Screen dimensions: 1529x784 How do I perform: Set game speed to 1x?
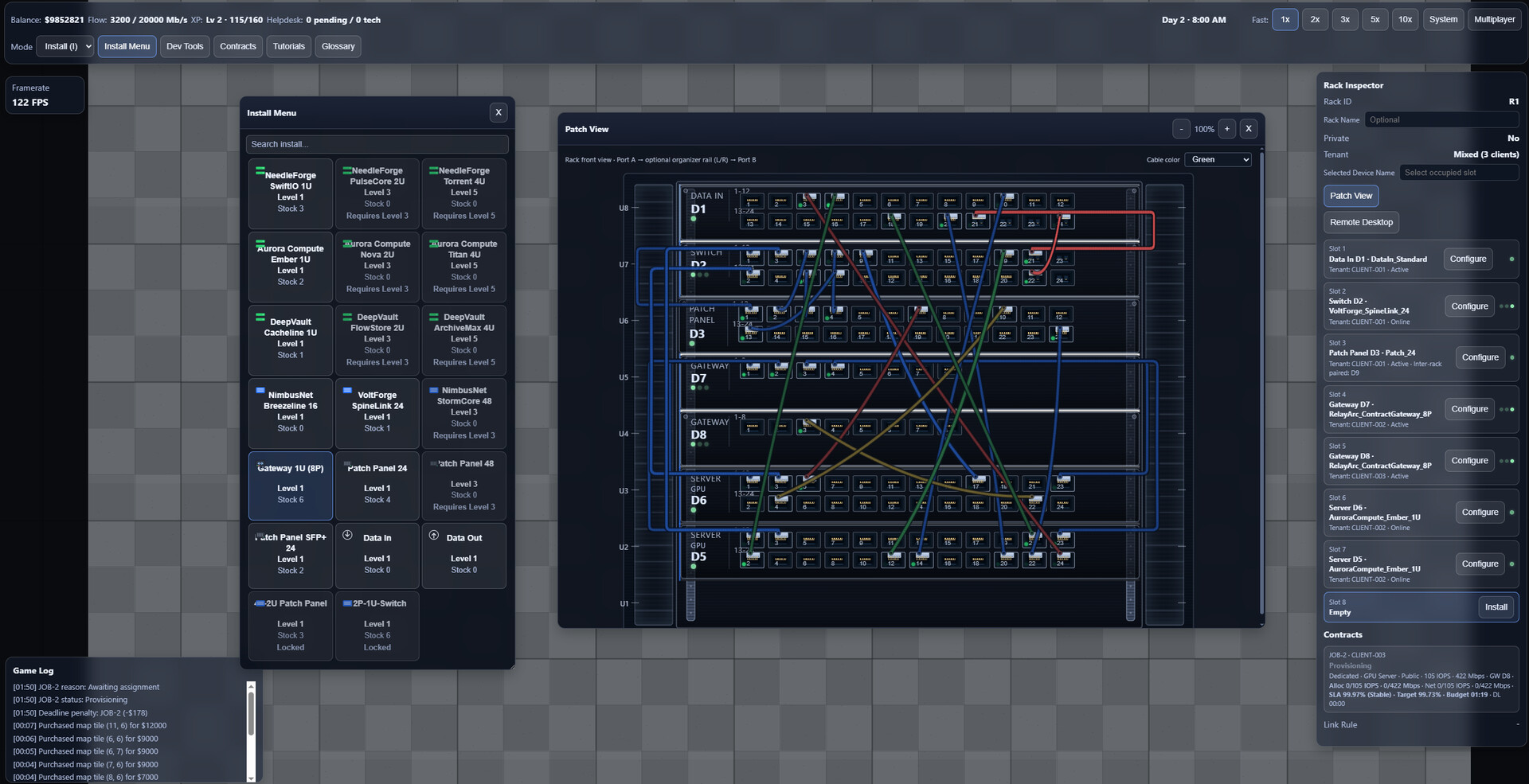click(1285, 20)
